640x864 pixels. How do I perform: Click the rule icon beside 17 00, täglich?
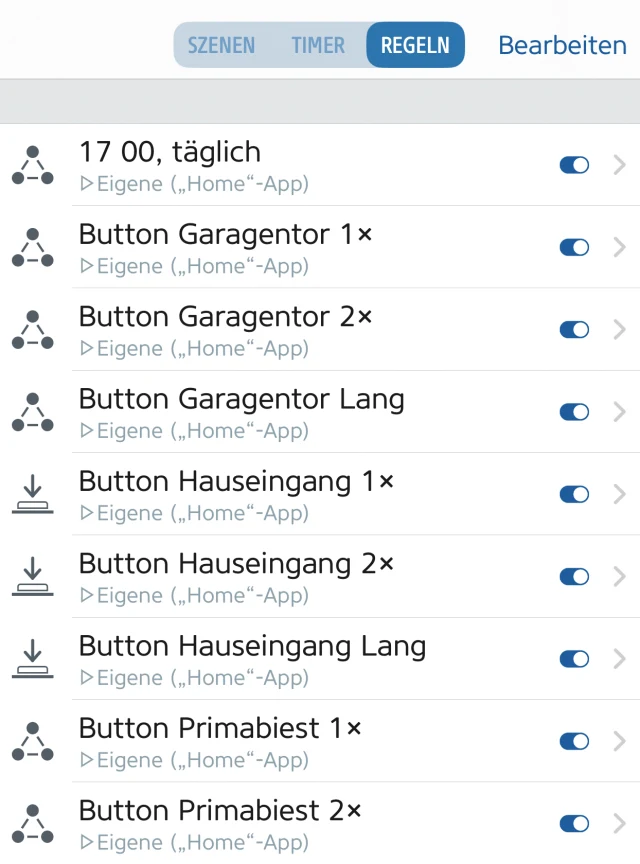[x=32, y=165]
